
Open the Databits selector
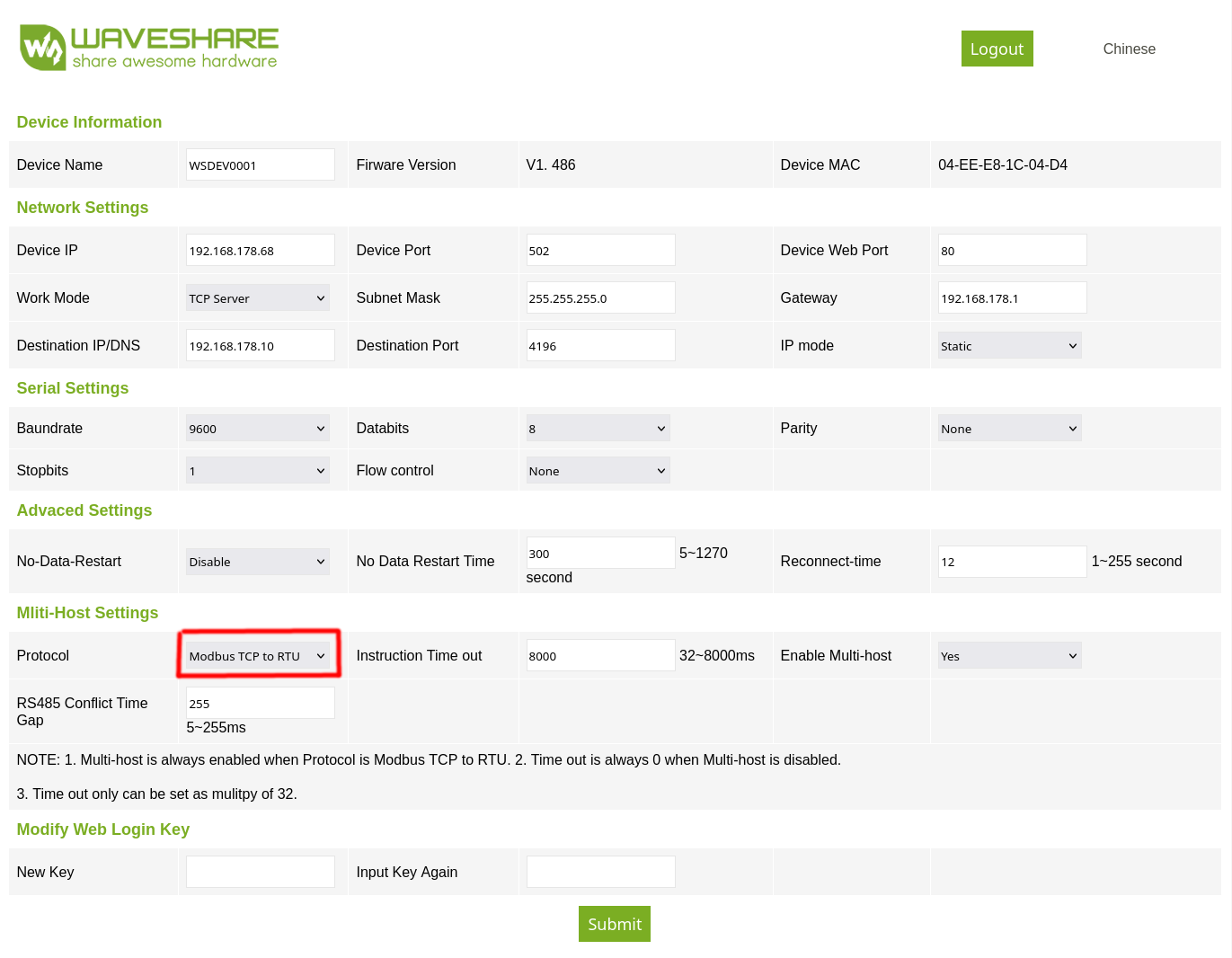click(x=598, y=429)
